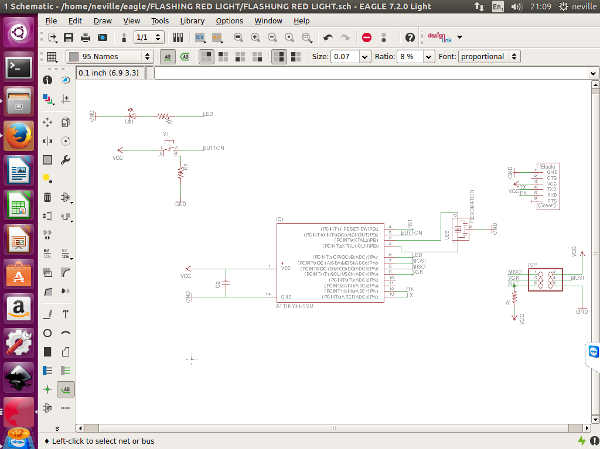Viewport: 600px width, 449px height.
Task: Select the Text tool in left palette
Action: (x=65, y=313)
